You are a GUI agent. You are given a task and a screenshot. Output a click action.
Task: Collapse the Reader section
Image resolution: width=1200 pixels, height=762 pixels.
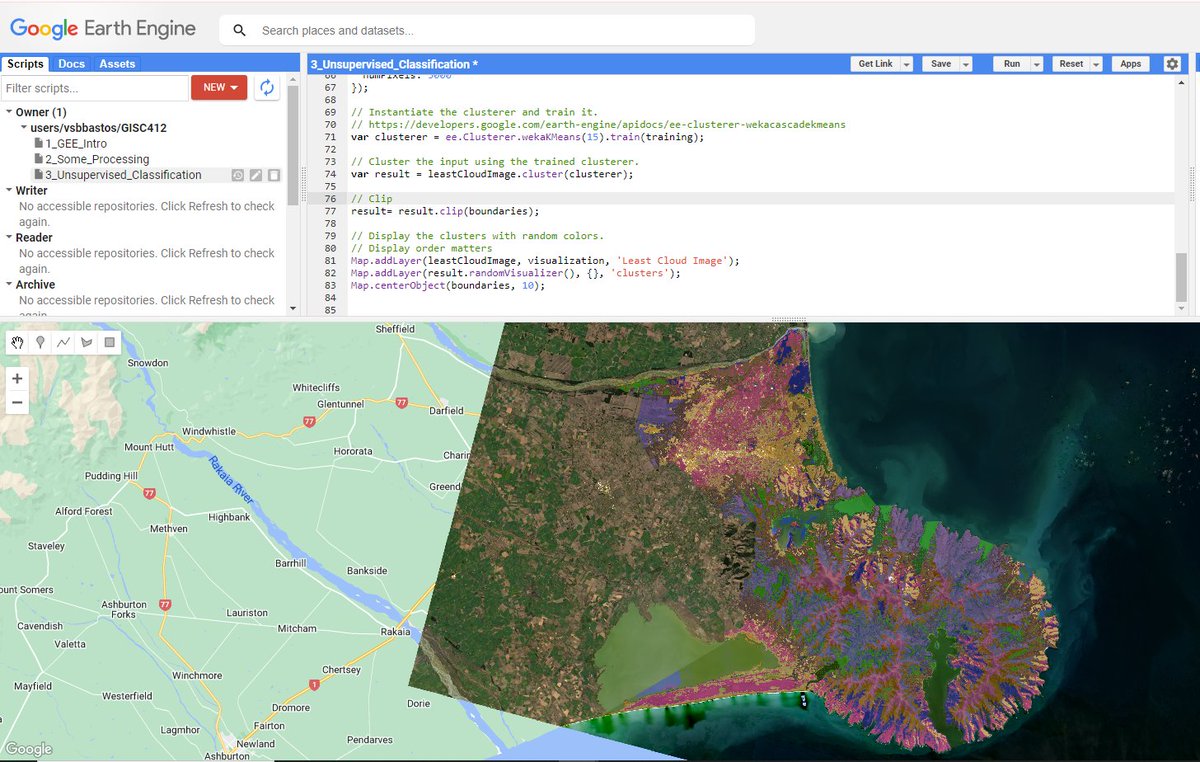click(x=10, y=237)
